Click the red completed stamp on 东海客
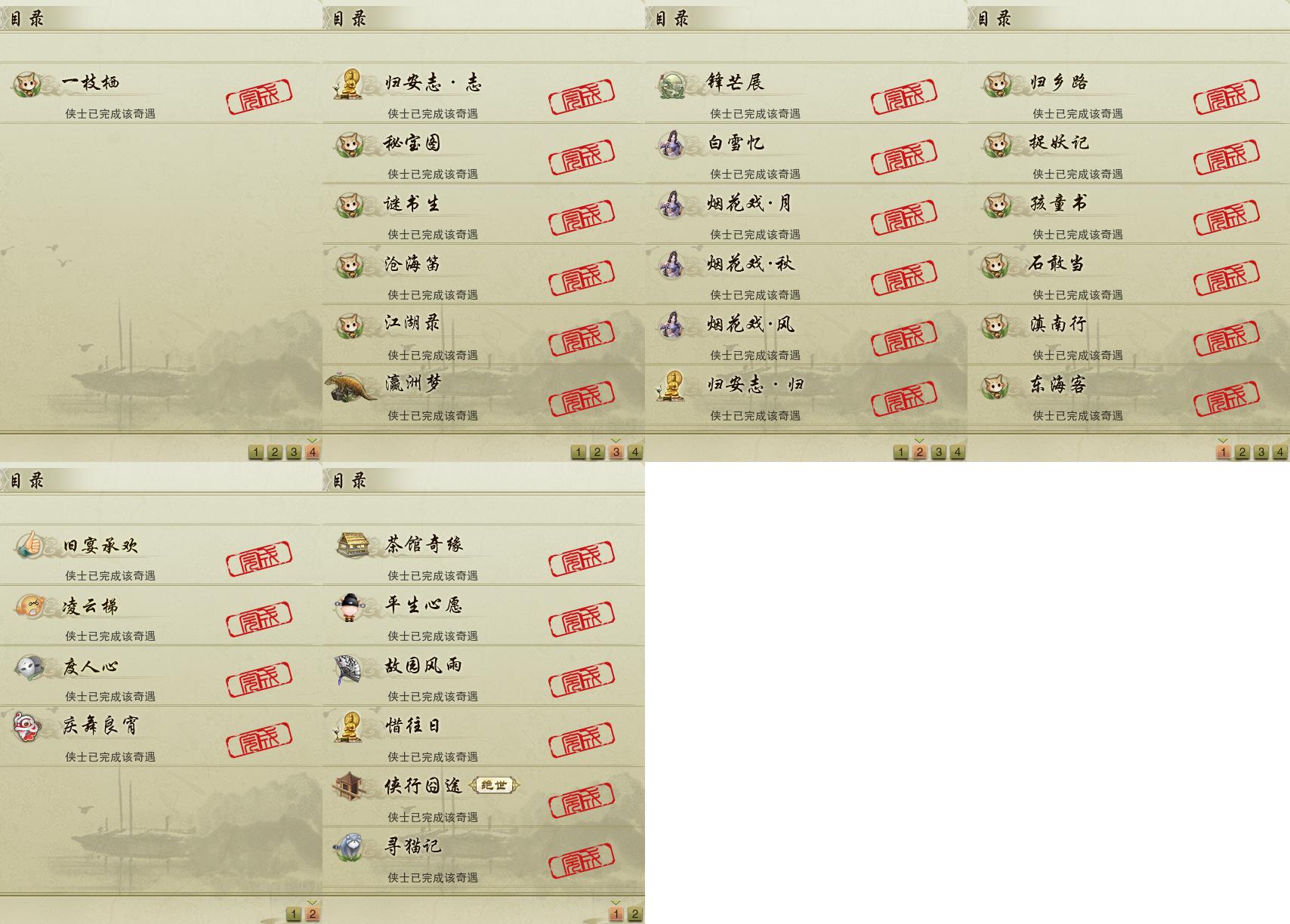 click(x=1227, y=399)
